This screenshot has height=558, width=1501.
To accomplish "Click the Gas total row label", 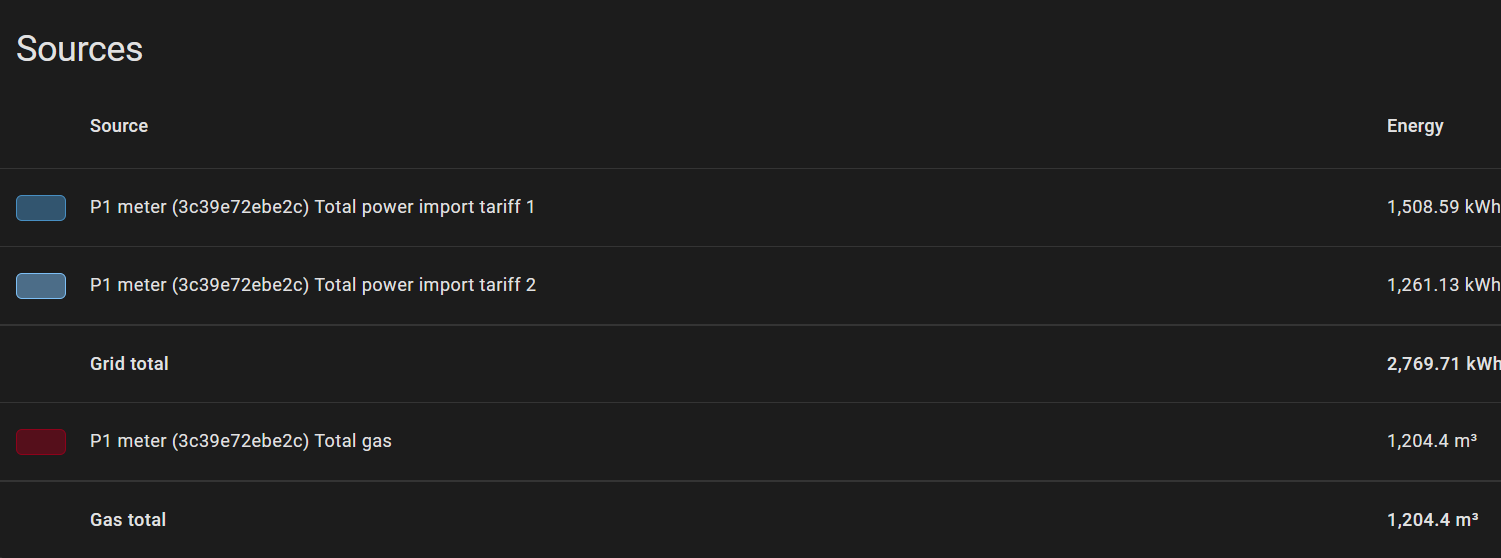I will pos(128,520).
